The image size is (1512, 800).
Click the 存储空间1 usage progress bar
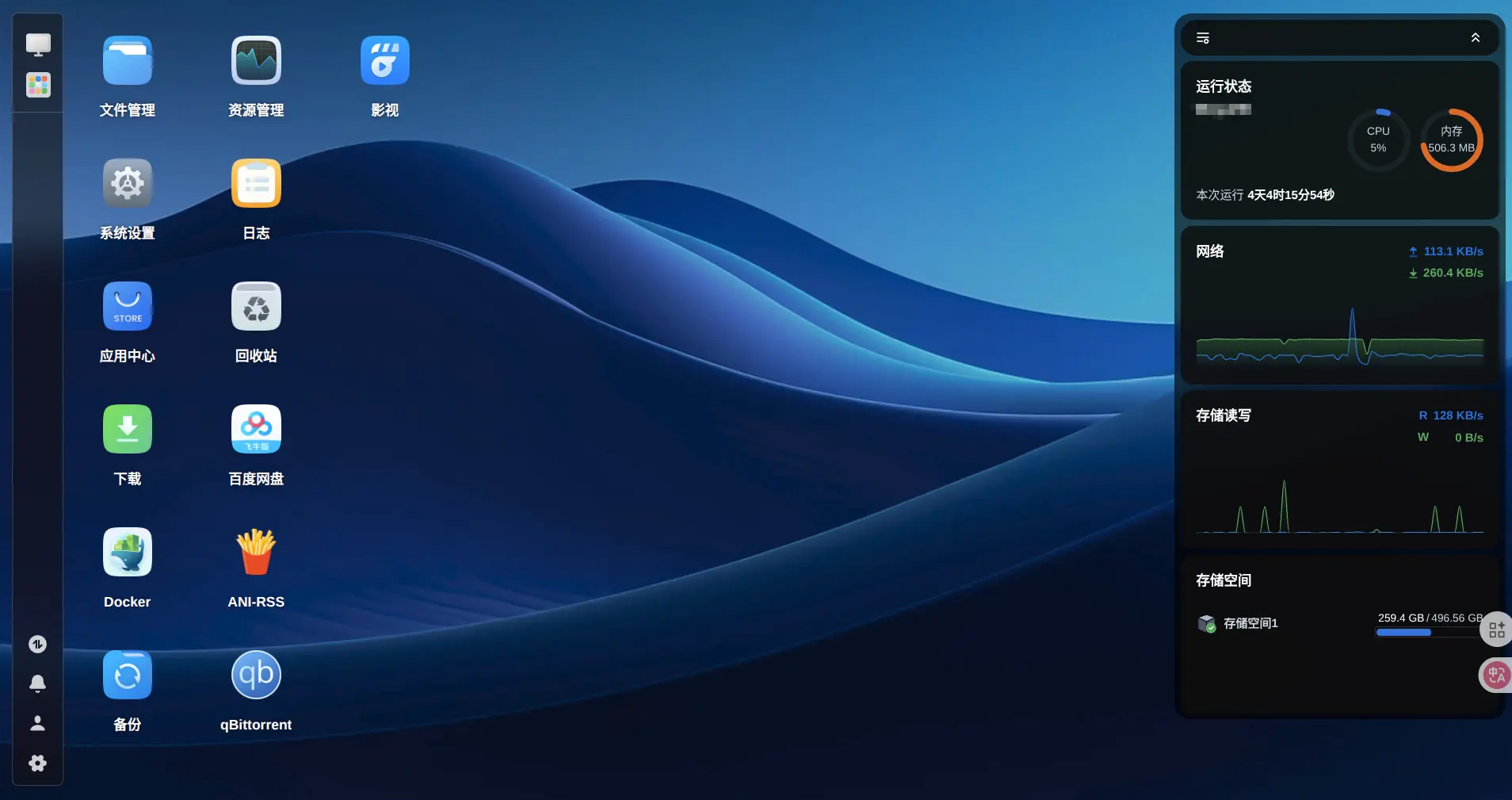coord(1429,633)
